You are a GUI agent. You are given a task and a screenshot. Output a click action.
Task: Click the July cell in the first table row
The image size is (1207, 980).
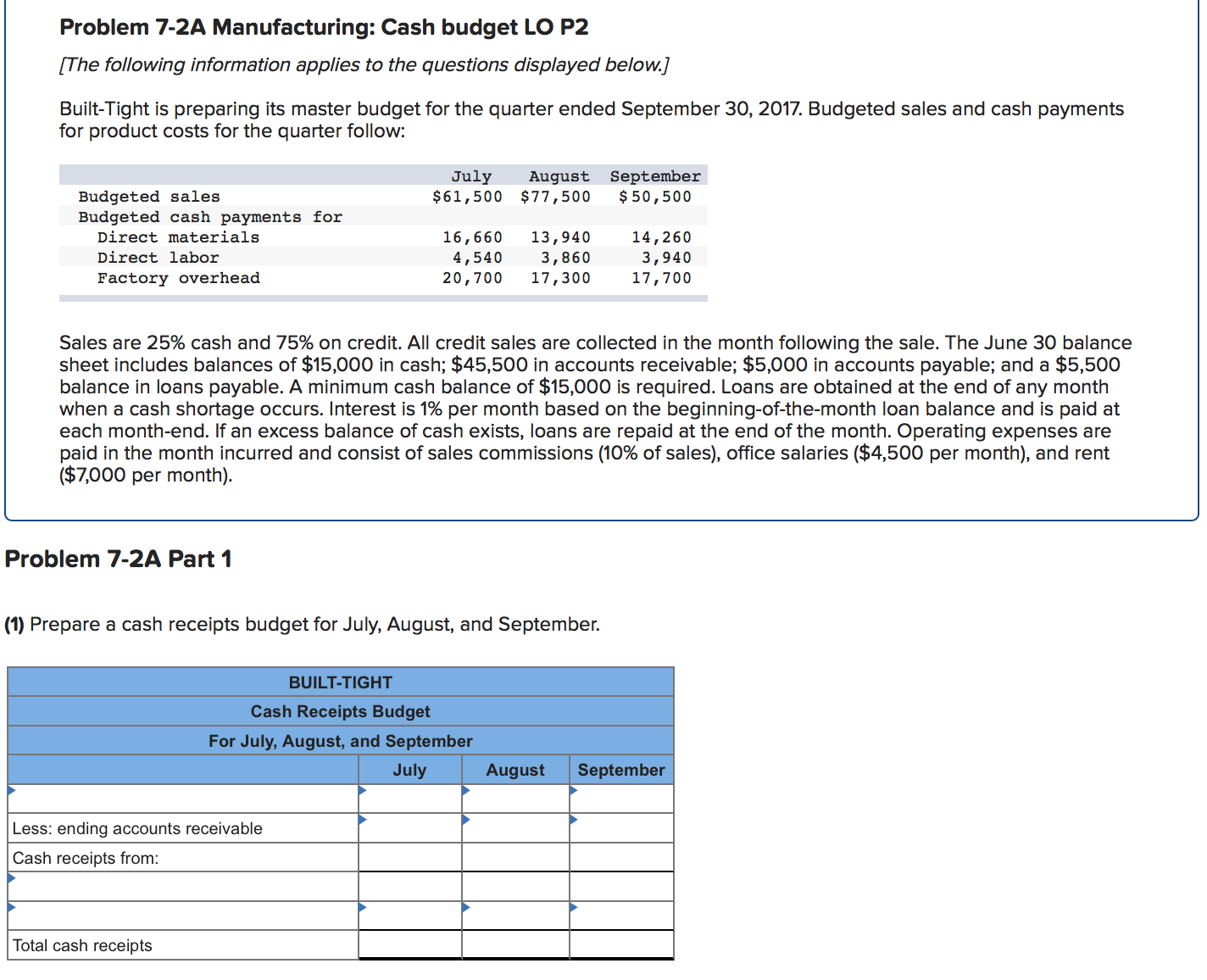(409, 799)
